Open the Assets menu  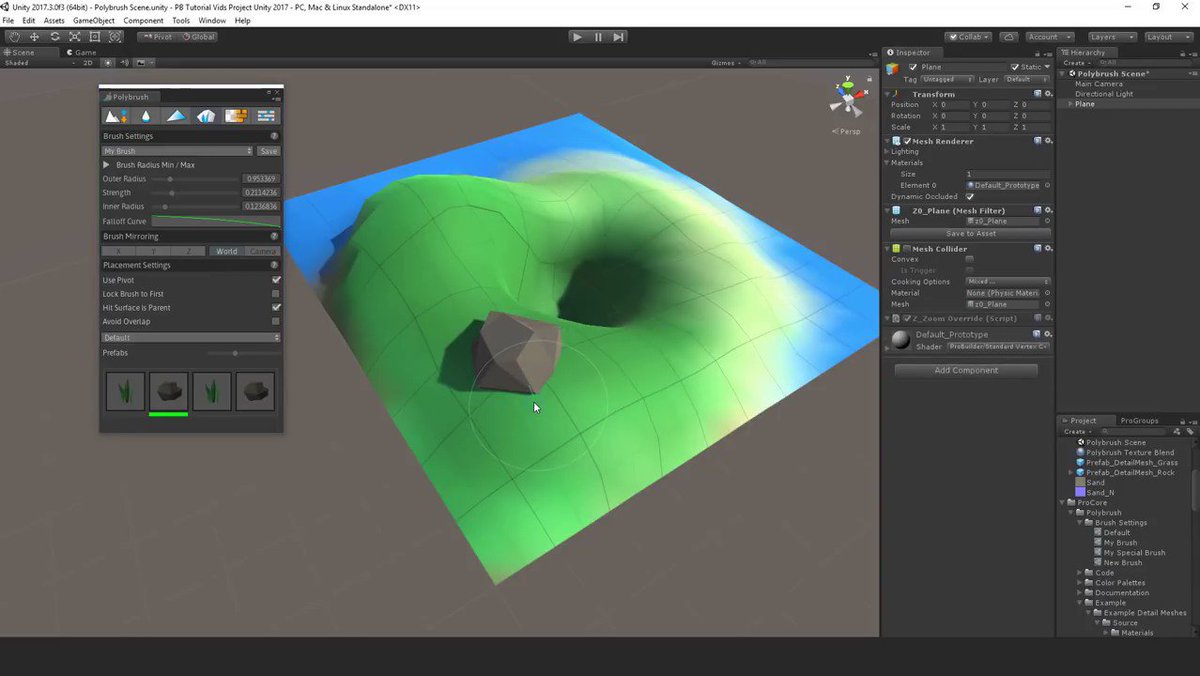click(54, 20)
